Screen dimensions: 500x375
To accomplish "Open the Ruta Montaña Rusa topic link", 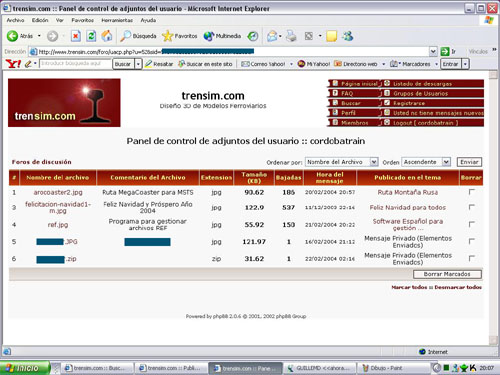I will pyautogui.click(x=408, y=192).
